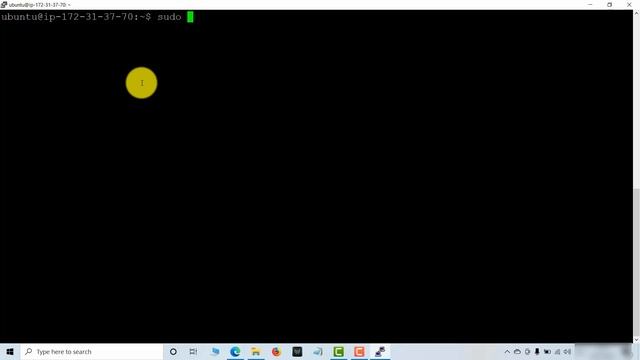Open Task View on the taskbar
The width and height of the screenshot is (640, 360).
(x=193, y=351)
